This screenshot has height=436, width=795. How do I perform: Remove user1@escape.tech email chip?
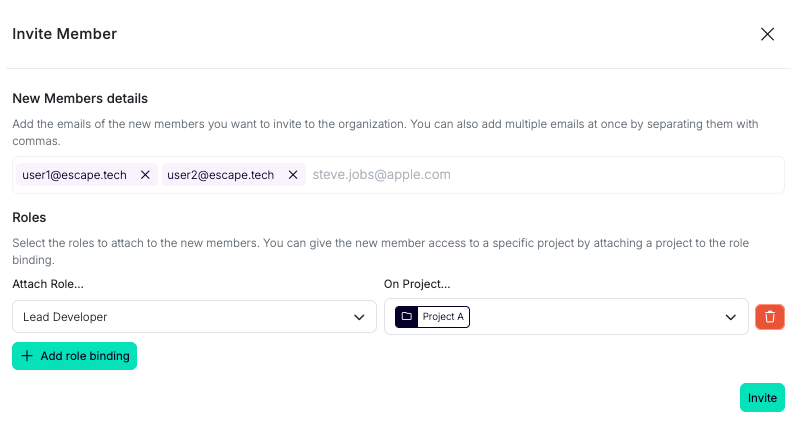coord(145,175)
